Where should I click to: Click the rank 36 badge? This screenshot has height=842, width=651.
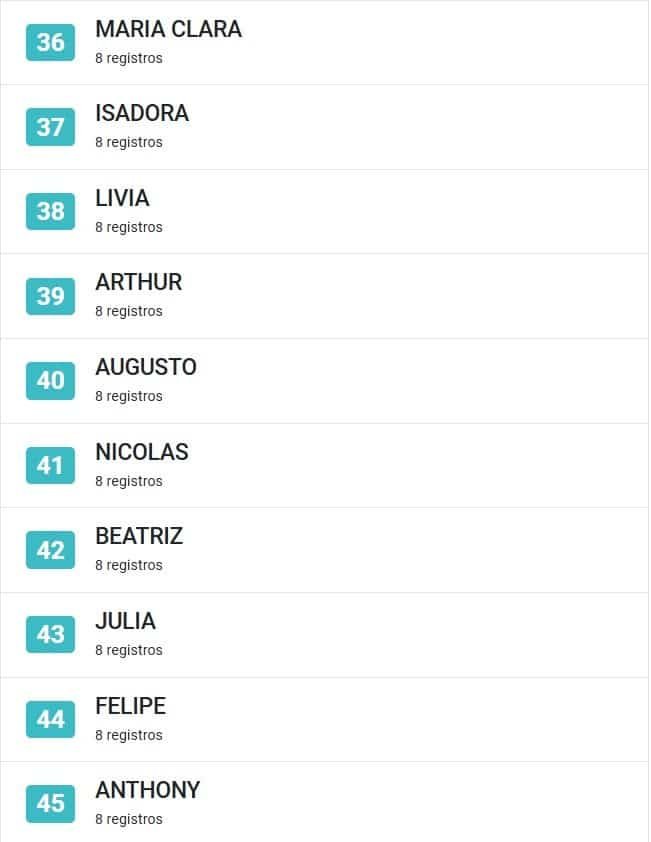(x=50, y=42)
